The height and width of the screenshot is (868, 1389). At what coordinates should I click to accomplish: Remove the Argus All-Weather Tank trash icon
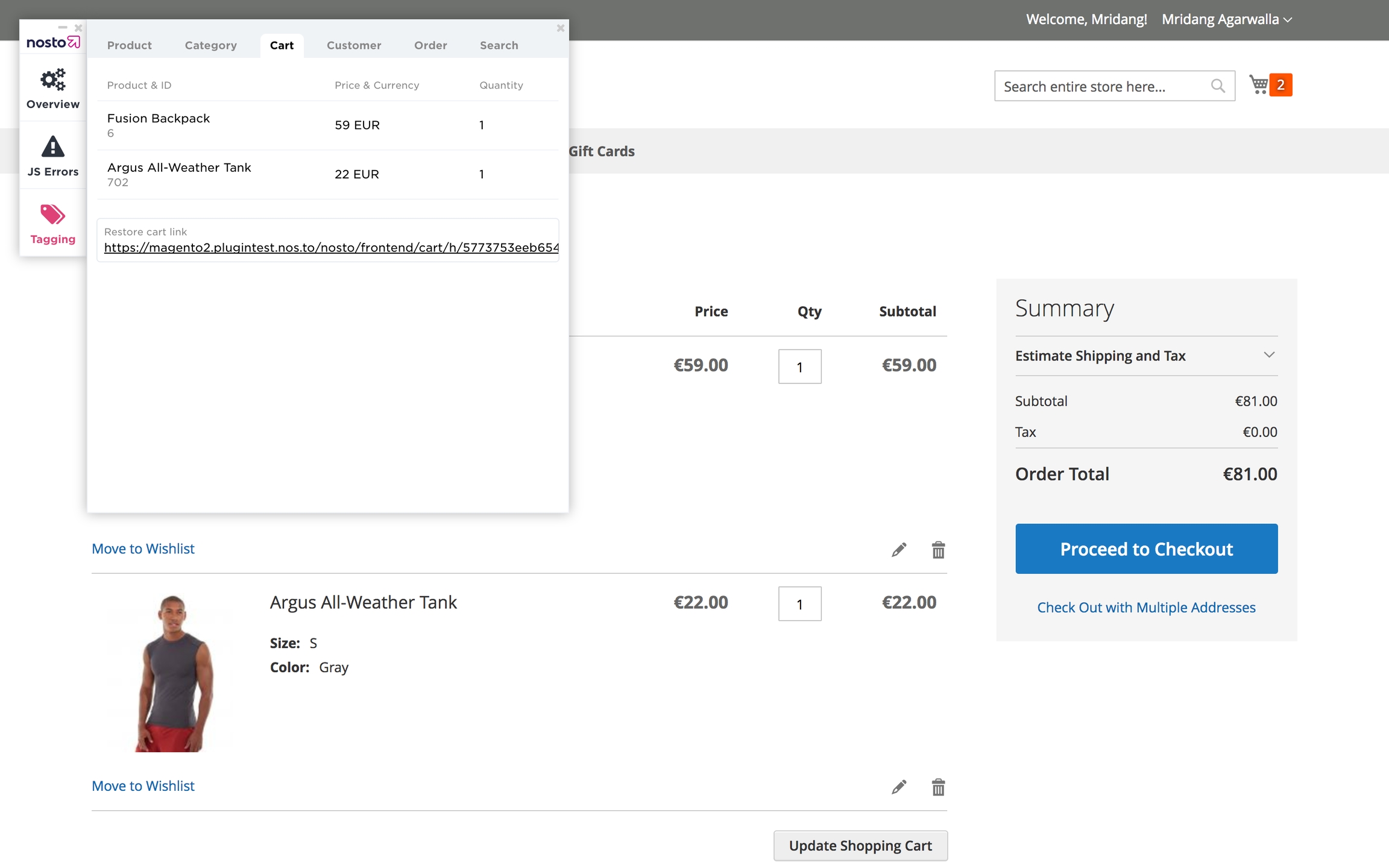938,787
